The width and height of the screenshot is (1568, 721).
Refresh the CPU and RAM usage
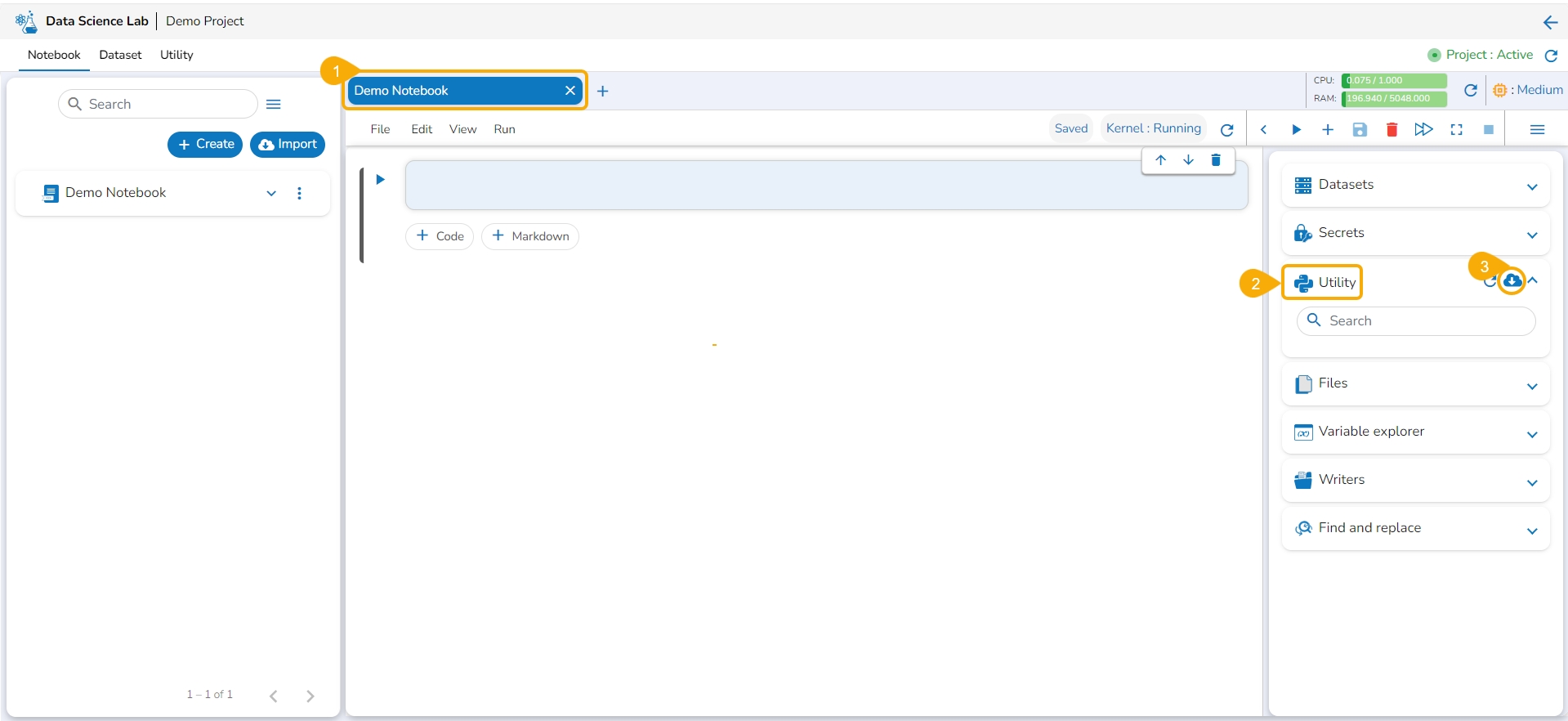click(1470, 90)
